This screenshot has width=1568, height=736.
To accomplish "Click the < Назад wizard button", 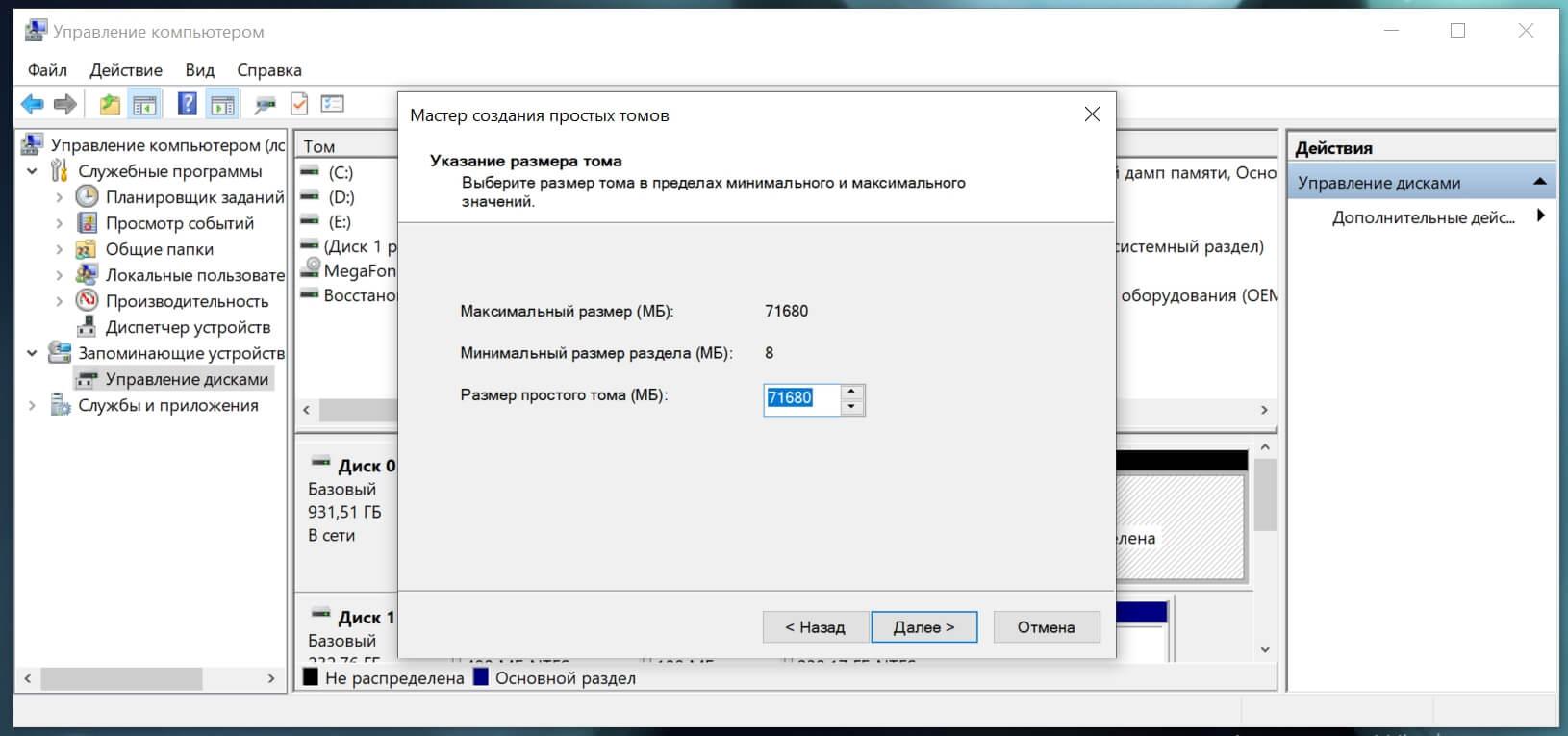I will 816,627.
